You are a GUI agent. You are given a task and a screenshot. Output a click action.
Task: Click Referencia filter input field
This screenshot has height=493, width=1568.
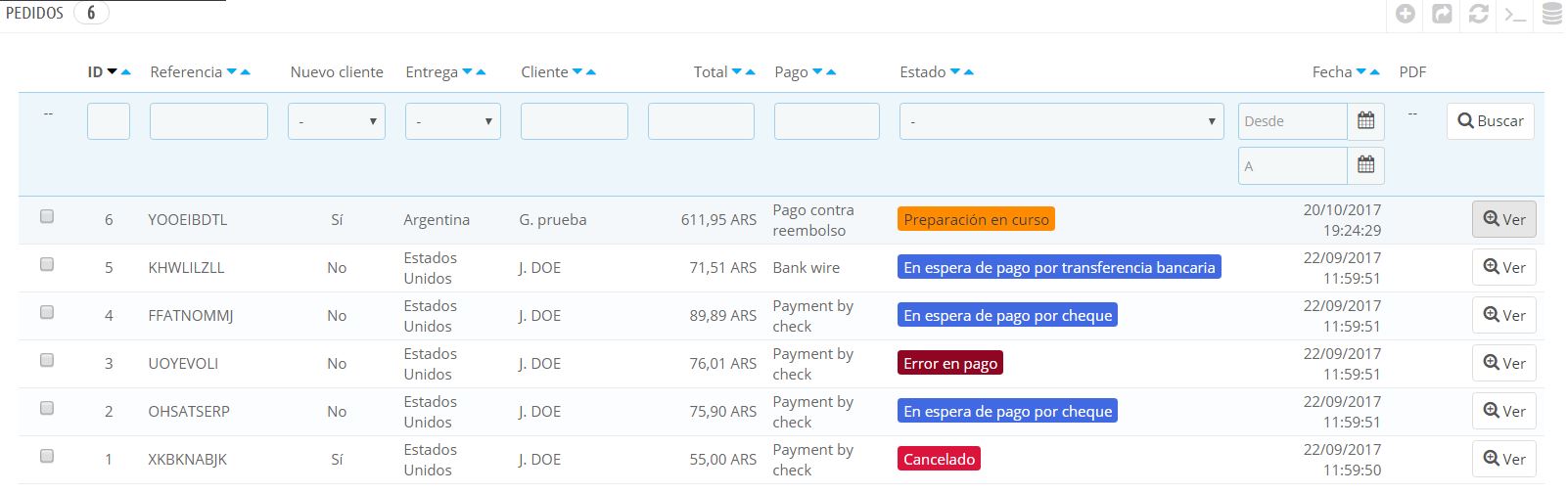point(208,121)
